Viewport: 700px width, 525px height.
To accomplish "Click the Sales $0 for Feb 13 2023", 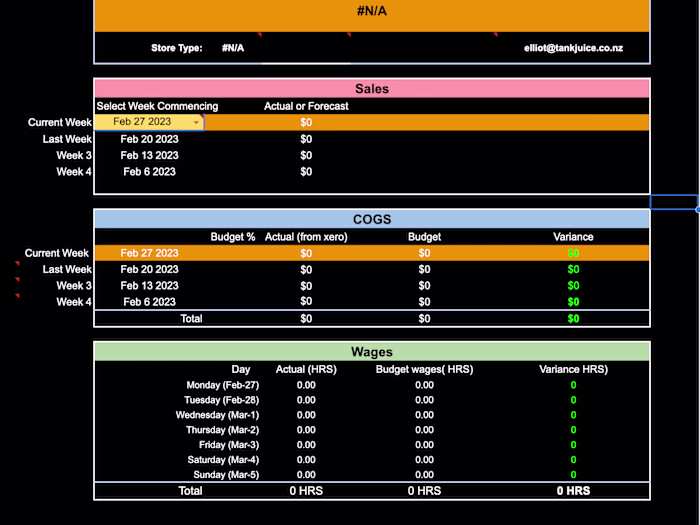I will [x=306, y=155].
